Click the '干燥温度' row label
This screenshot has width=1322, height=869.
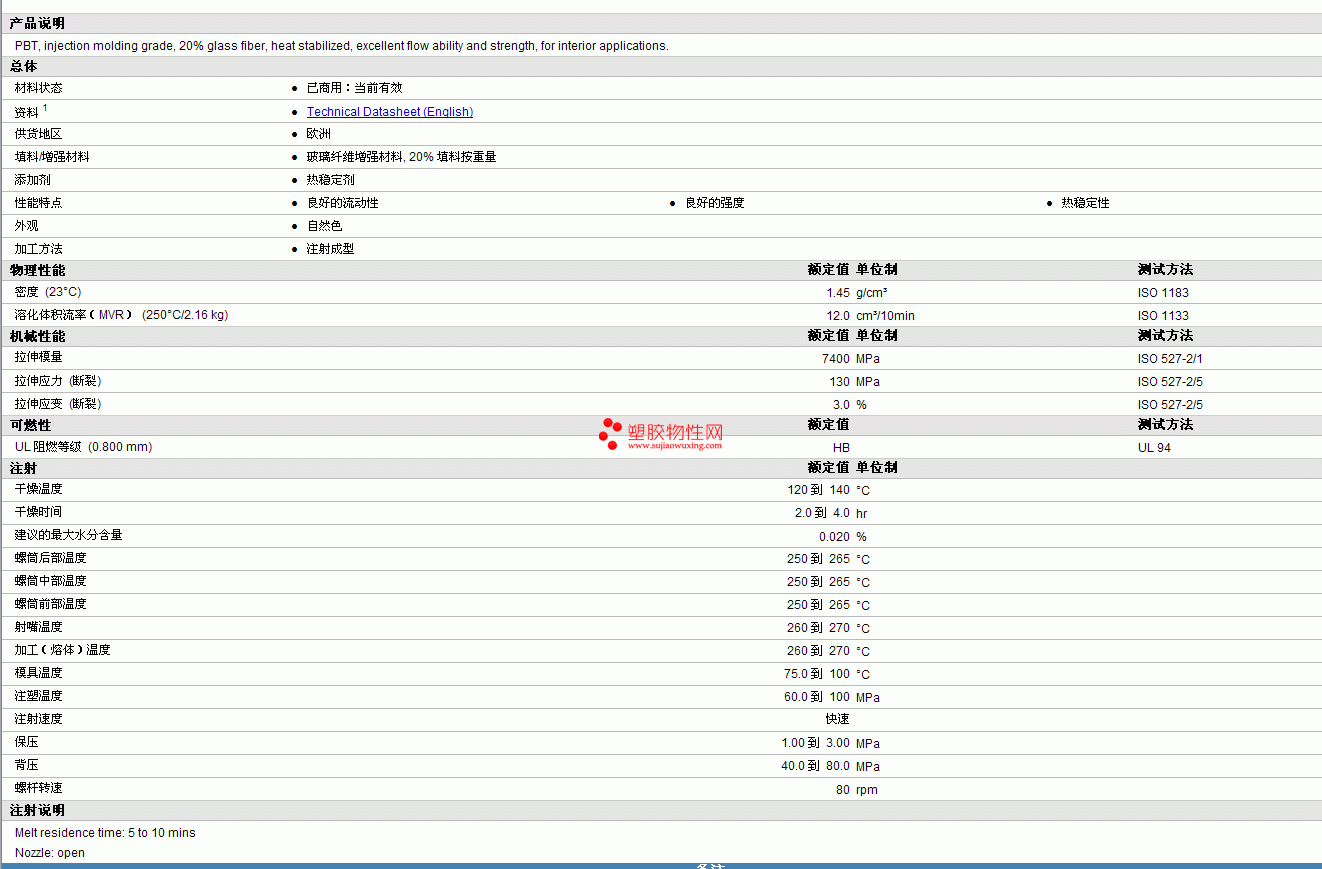pos(38,489)
